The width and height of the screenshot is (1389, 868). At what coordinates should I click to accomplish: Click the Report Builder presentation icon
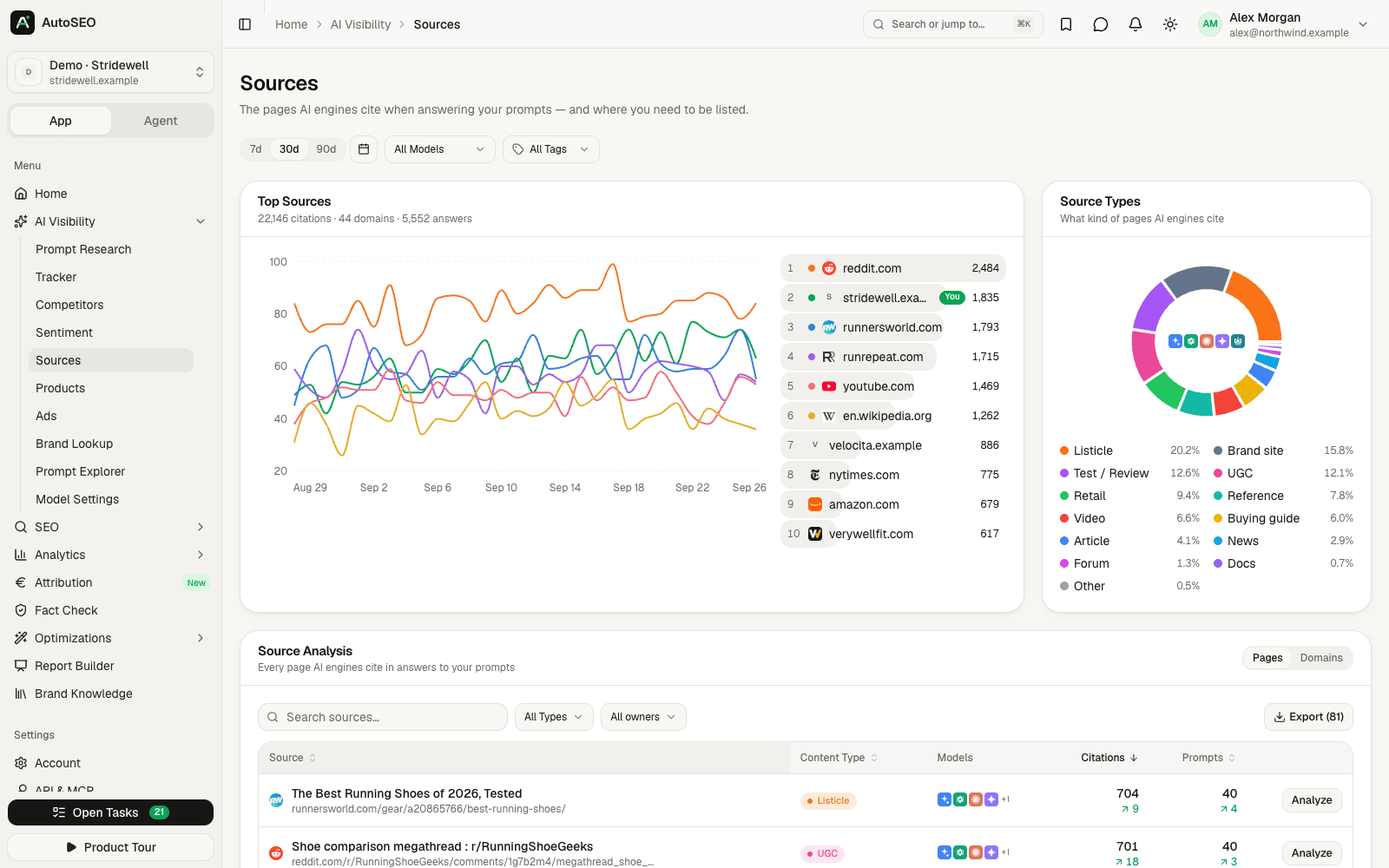[x=21, y=666]
